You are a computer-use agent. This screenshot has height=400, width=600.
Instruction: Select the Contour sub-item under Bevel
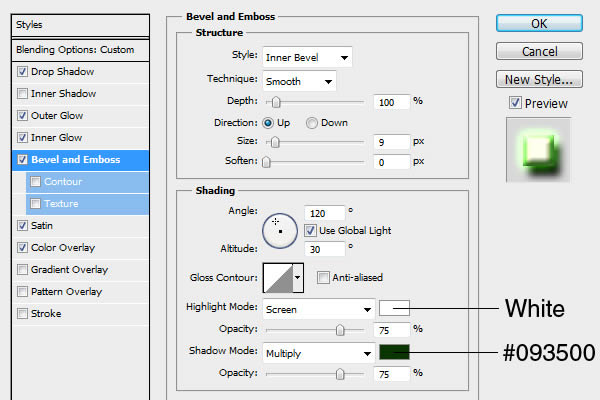62,181
